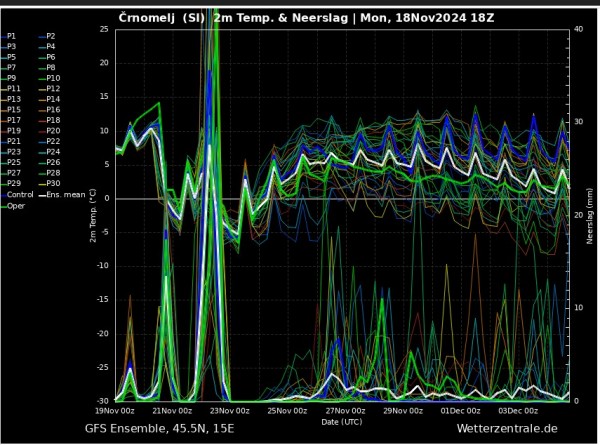Click the Control legend entry
This screenshot has width=600, height=445.
click(x=17, y=195)
